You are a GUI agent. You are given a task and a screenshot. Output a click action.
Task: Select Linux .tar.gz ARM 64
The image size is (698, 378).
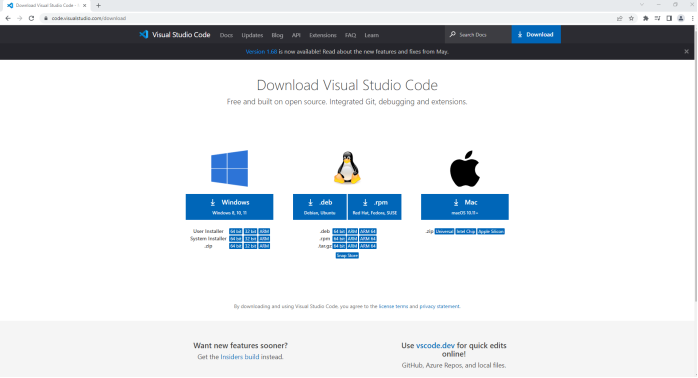(368, 246)
